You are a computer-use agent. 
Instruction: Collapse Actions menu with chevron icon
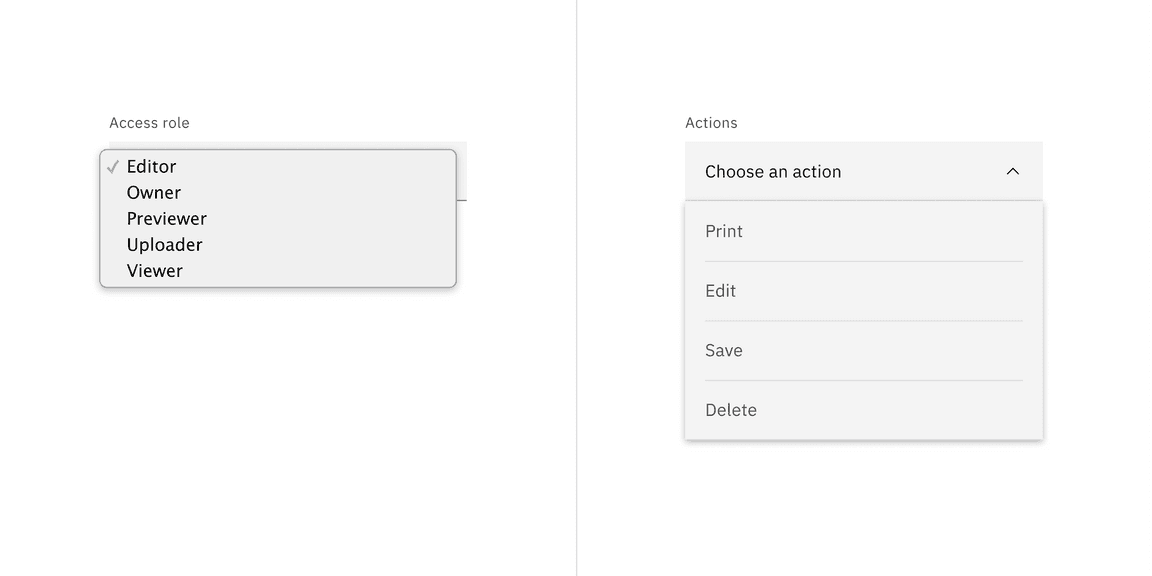point(1012,172)
